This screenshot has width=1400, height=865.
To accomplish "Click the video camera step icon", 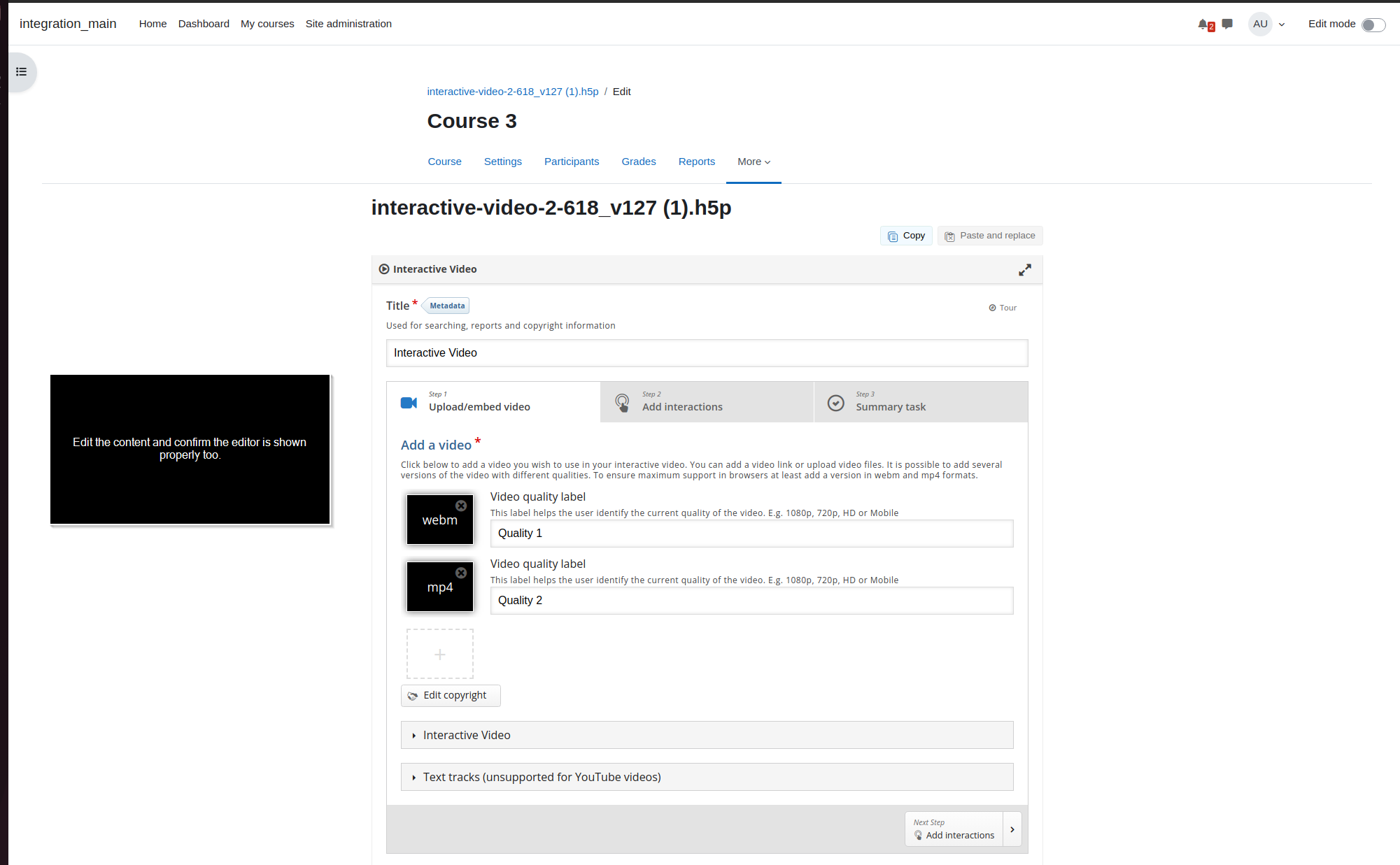I will click(409, 403).
